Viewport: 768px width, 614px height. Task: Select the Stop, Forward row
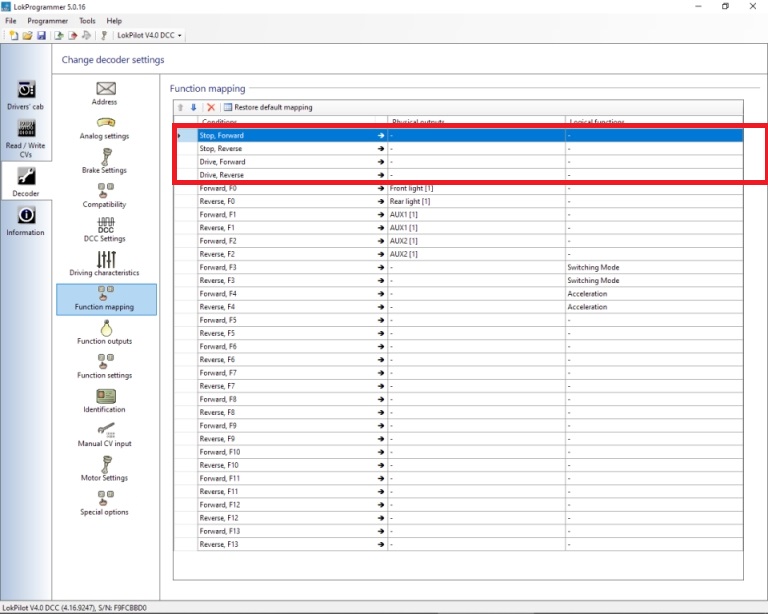click(458, 135)
